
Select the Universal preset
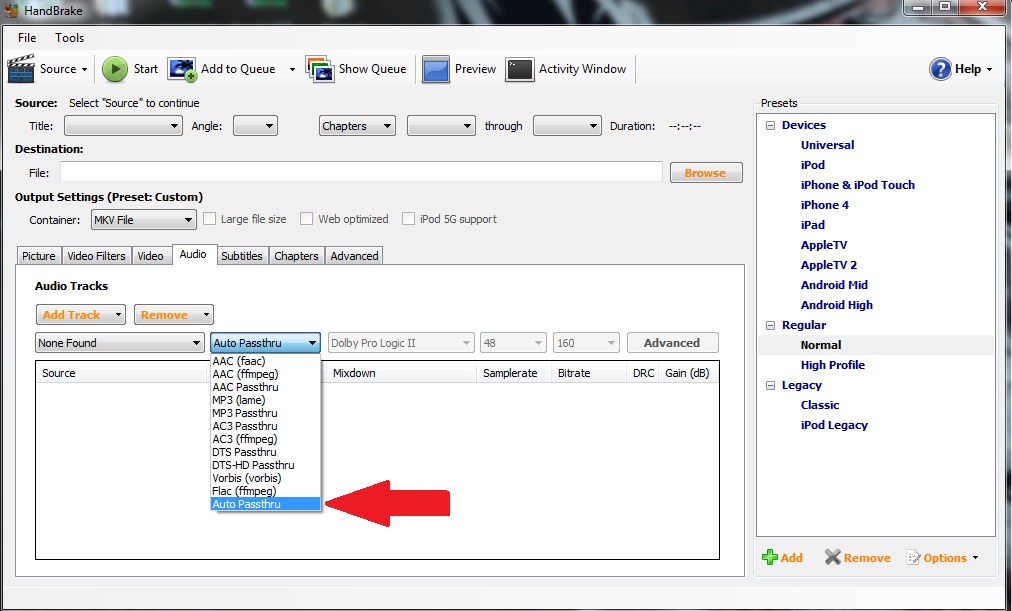pyautogui.click(x=827, y=145)
